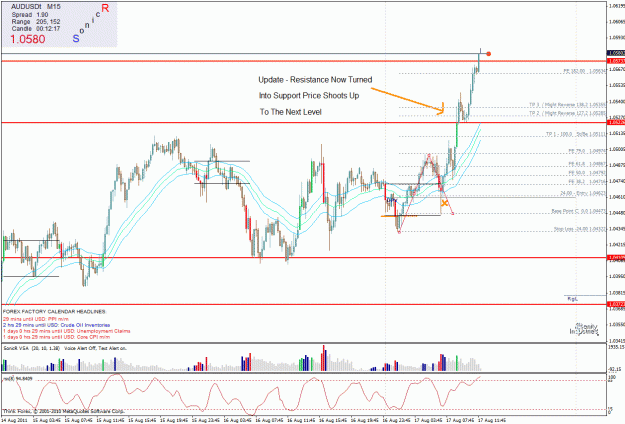Click the Base Point C level label
The height and width of the screenshot is (424, 625).
579,211
